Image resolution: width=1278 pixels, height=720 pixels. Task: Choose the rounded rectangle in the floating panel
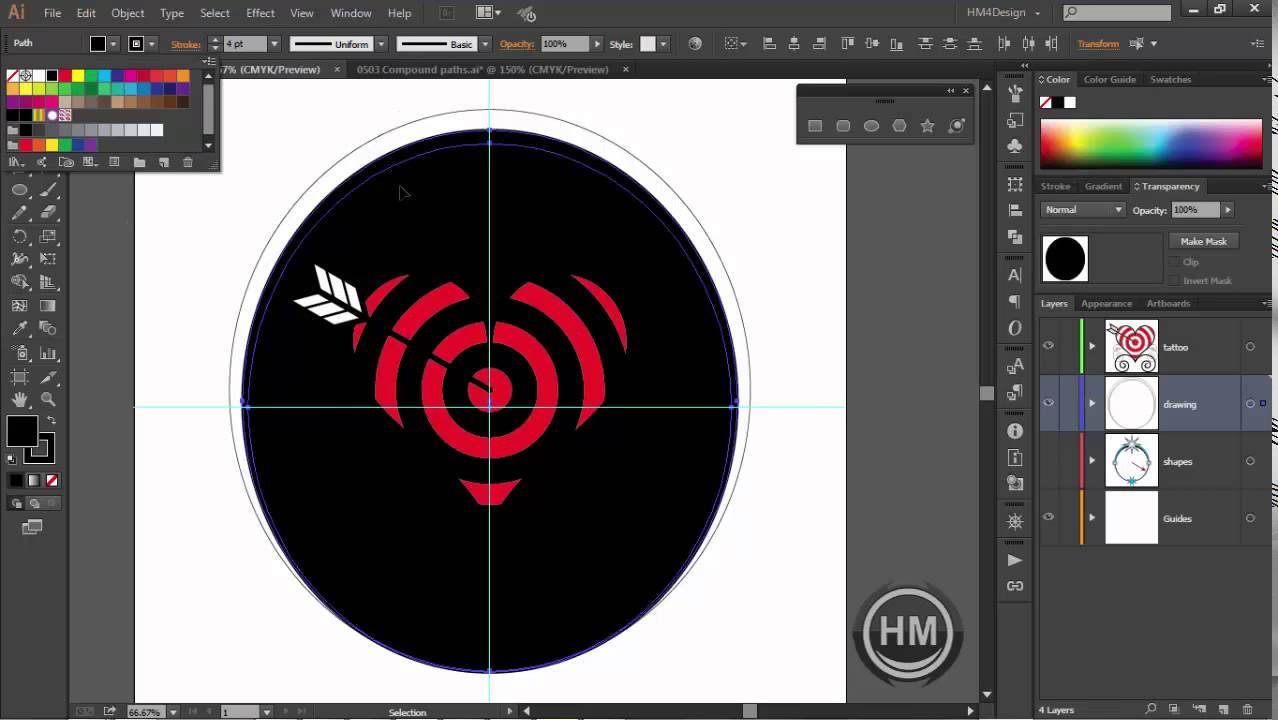click(x=843, y=126)
